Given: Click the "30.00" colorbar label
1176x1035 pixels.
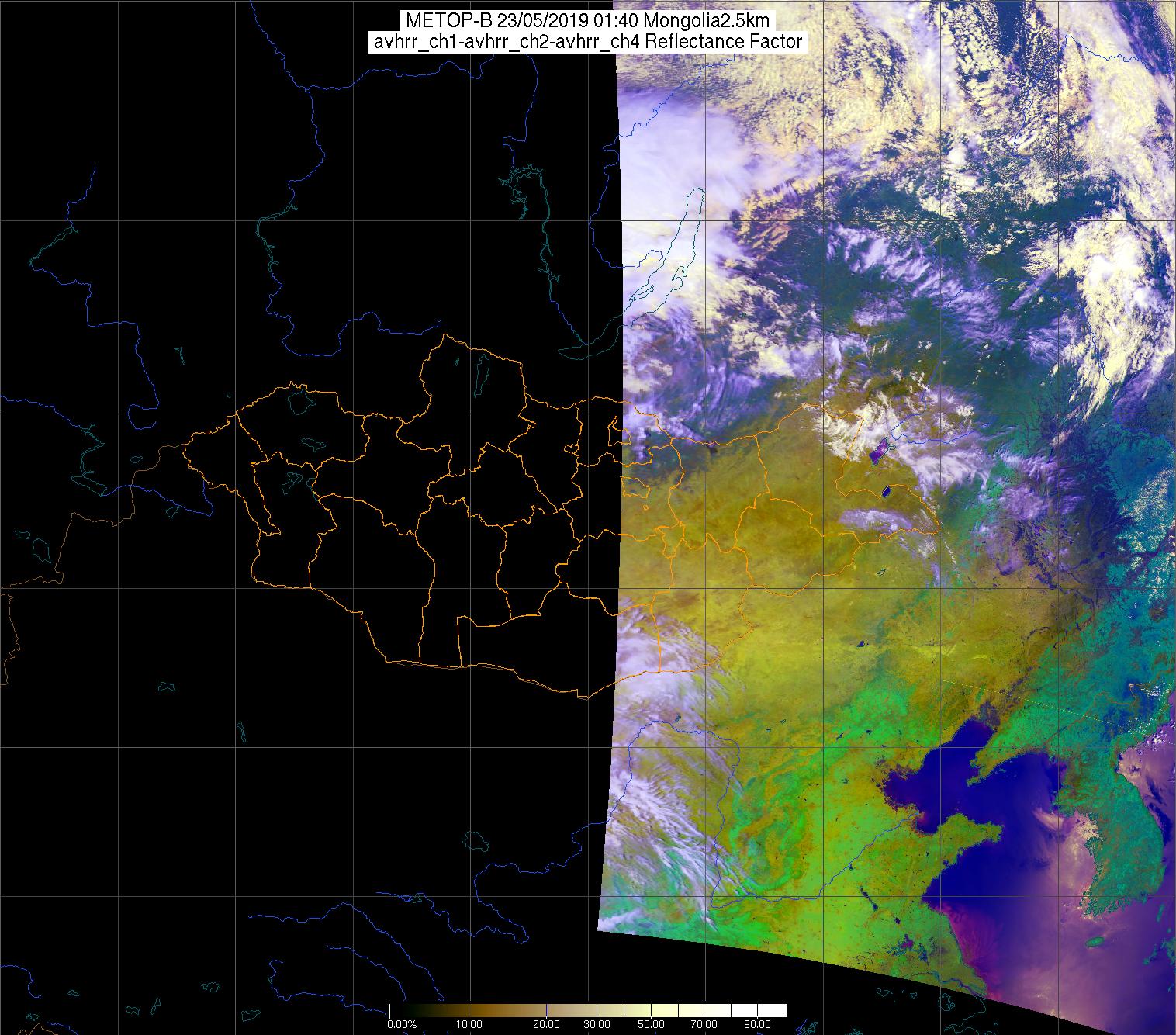Looking at the screenshot, I should tap(597, 1024).
